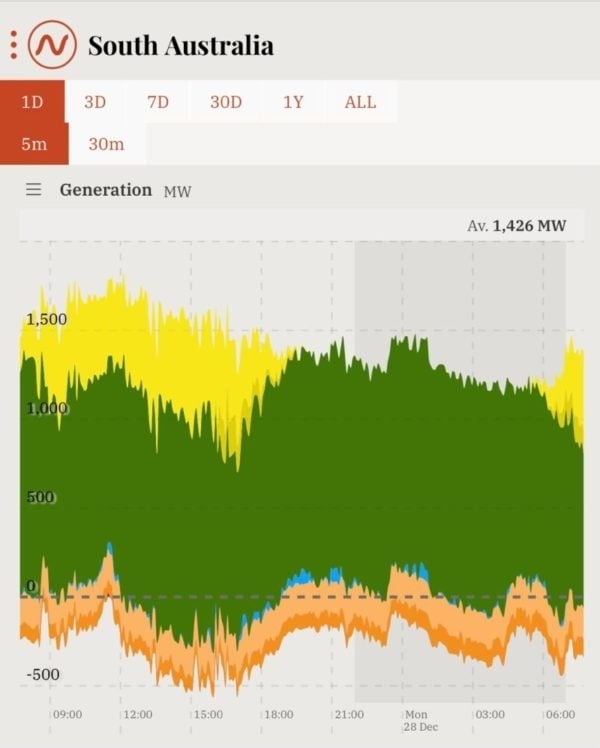Click the Mon 28 Dec axis label
The width and height of the screenshot is (600, 748).
point(415,720)
